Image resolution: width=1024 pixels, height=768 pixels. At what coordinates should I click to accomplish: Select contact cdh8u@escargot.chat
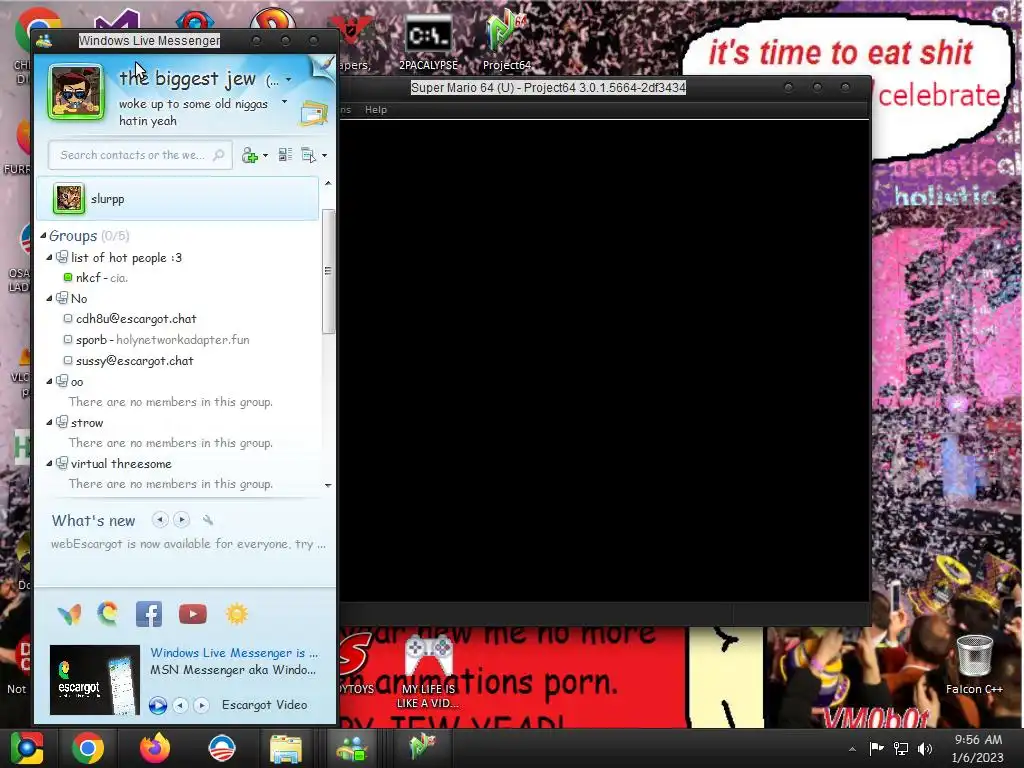pos(136,319)
